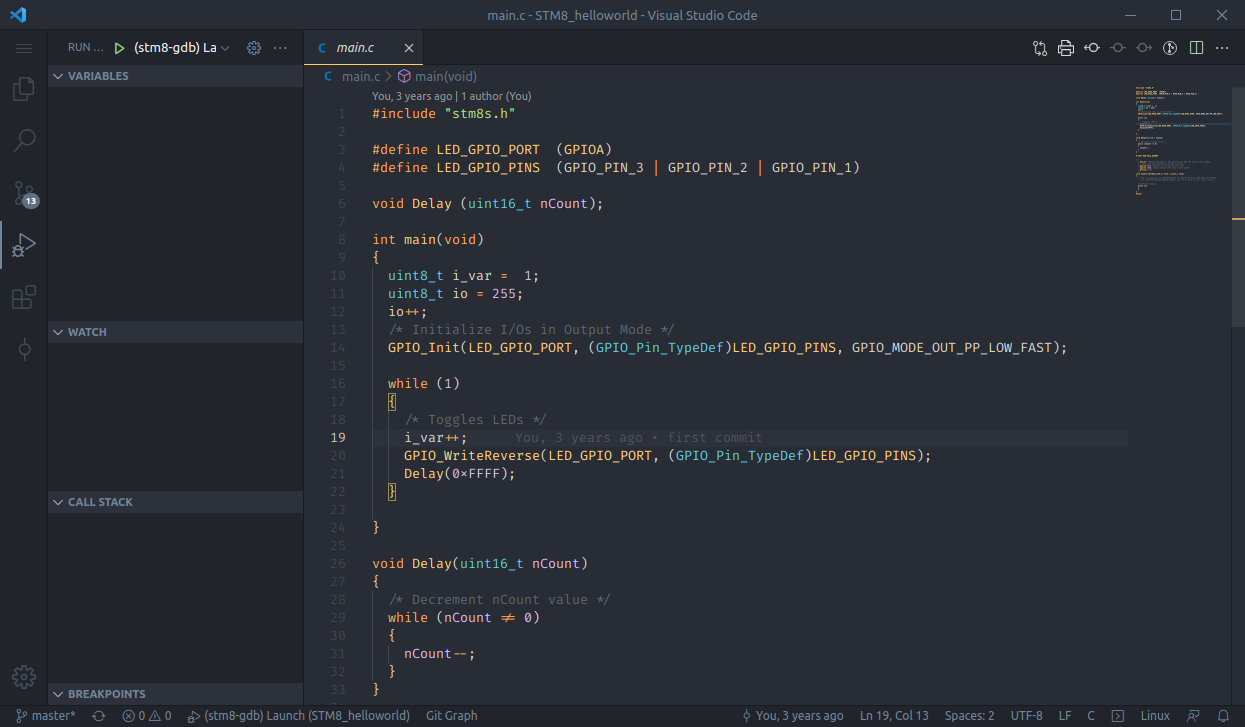The width and height of the screenshot is (1245, 727).
Task: Place cursor on the #include "stm8s.h" line
Action: (444, 114)
